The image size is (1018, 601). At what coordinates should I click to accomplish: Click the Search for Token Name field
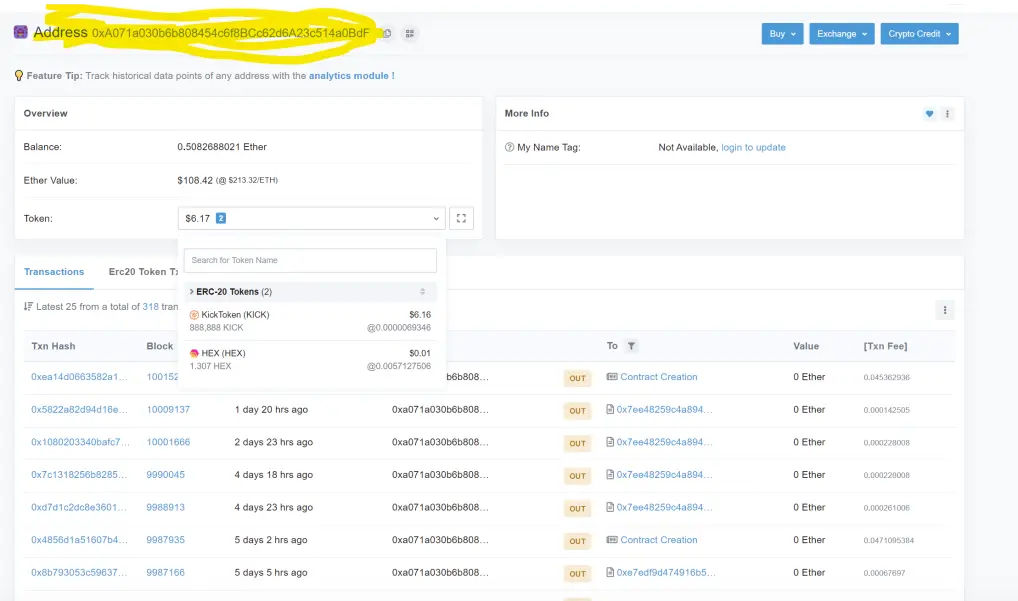click(310, 260)
